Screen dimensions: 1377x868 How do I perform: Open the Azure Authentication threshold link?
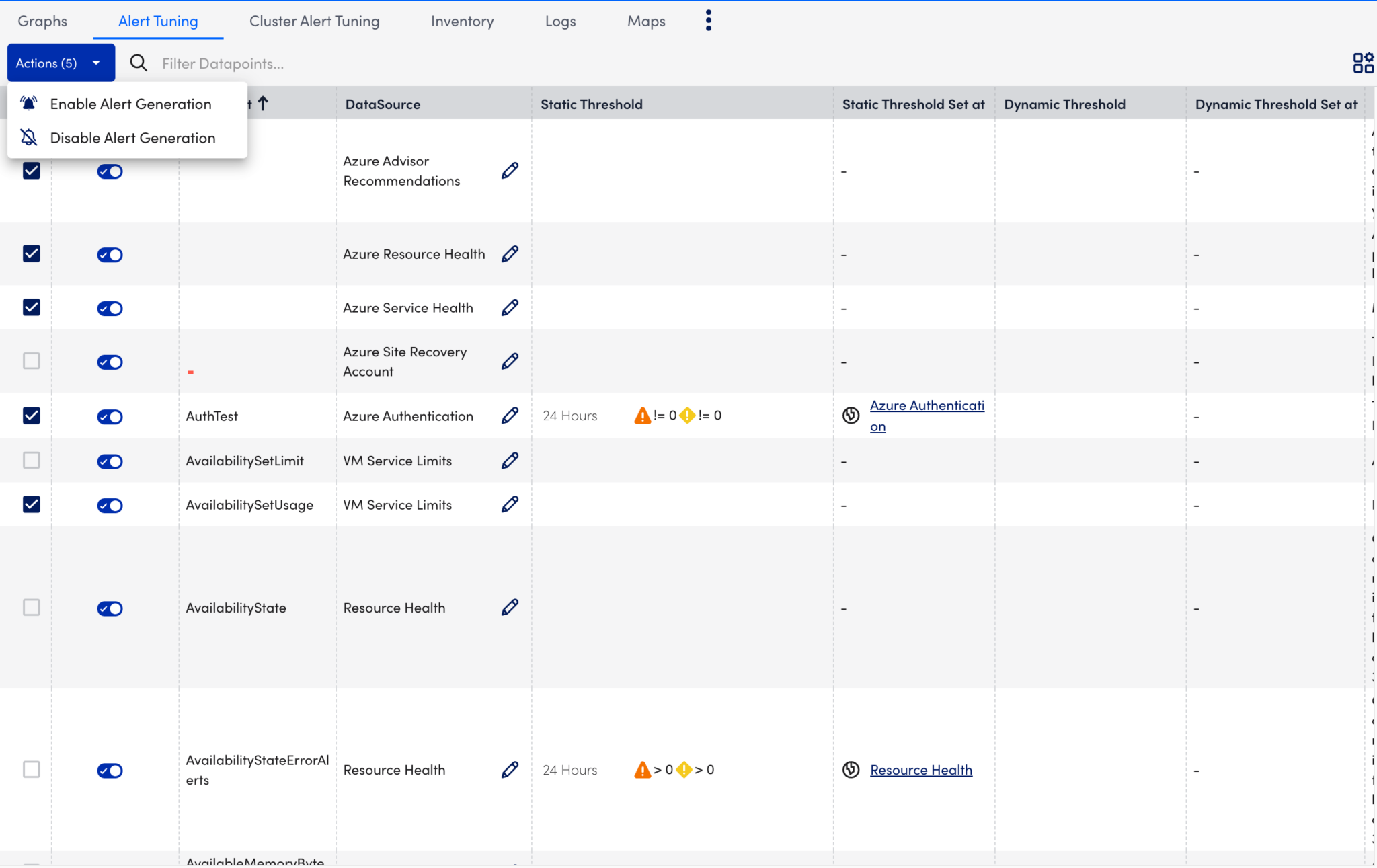coord(927,415)
